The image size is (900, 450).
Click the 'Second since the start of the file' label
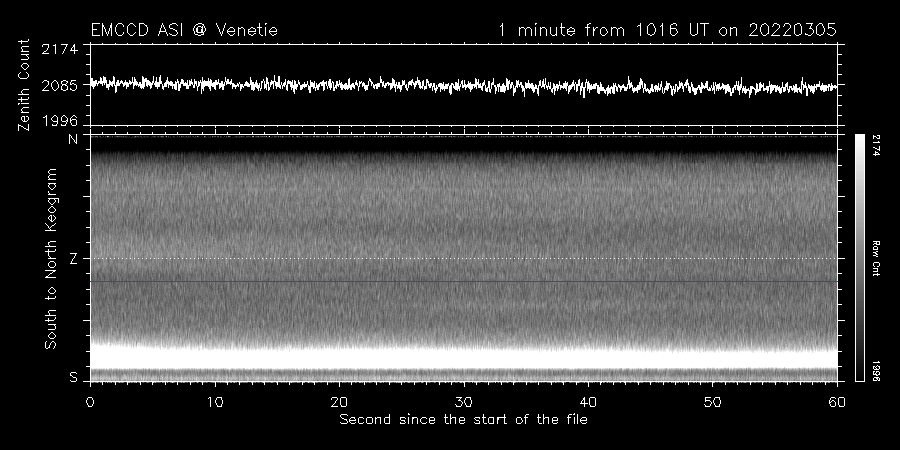point(463,420)
